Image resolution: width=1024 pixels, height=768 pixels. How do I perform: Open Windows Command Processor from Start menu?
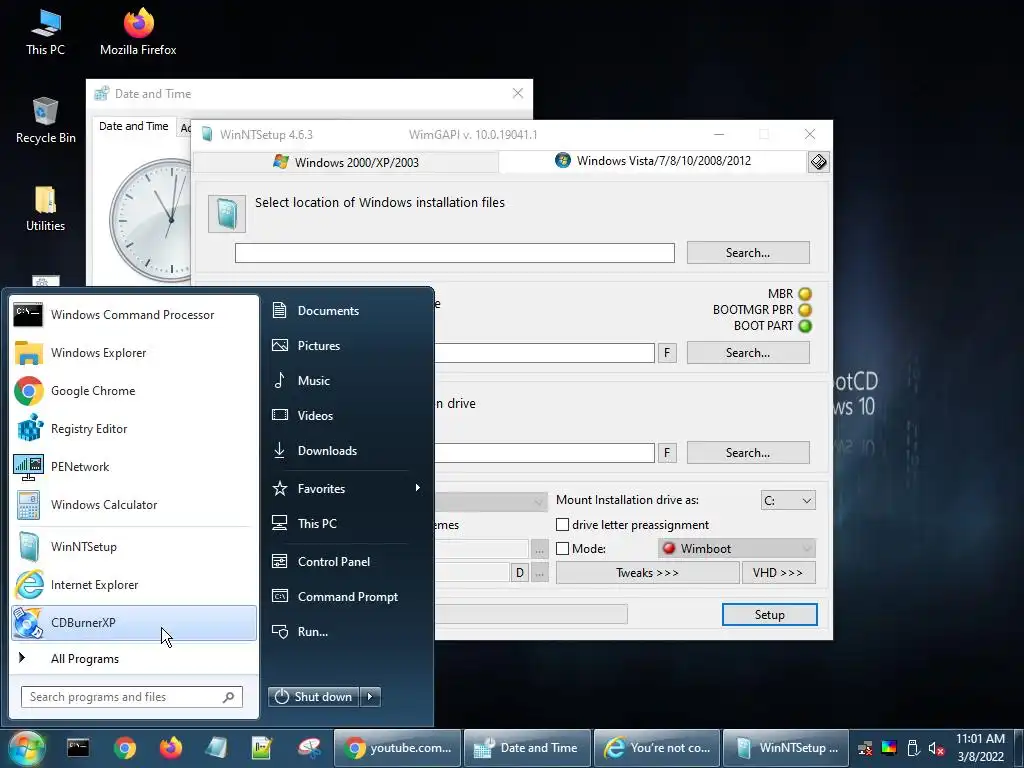coord(133,315)
